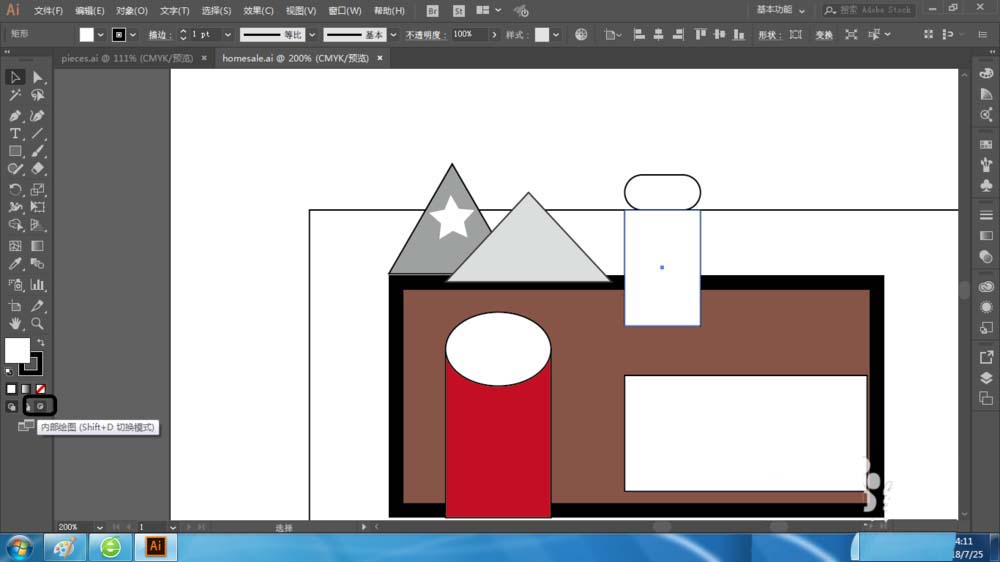Open the 基本功能 workspace dropdown

click(x=780, y=10)
